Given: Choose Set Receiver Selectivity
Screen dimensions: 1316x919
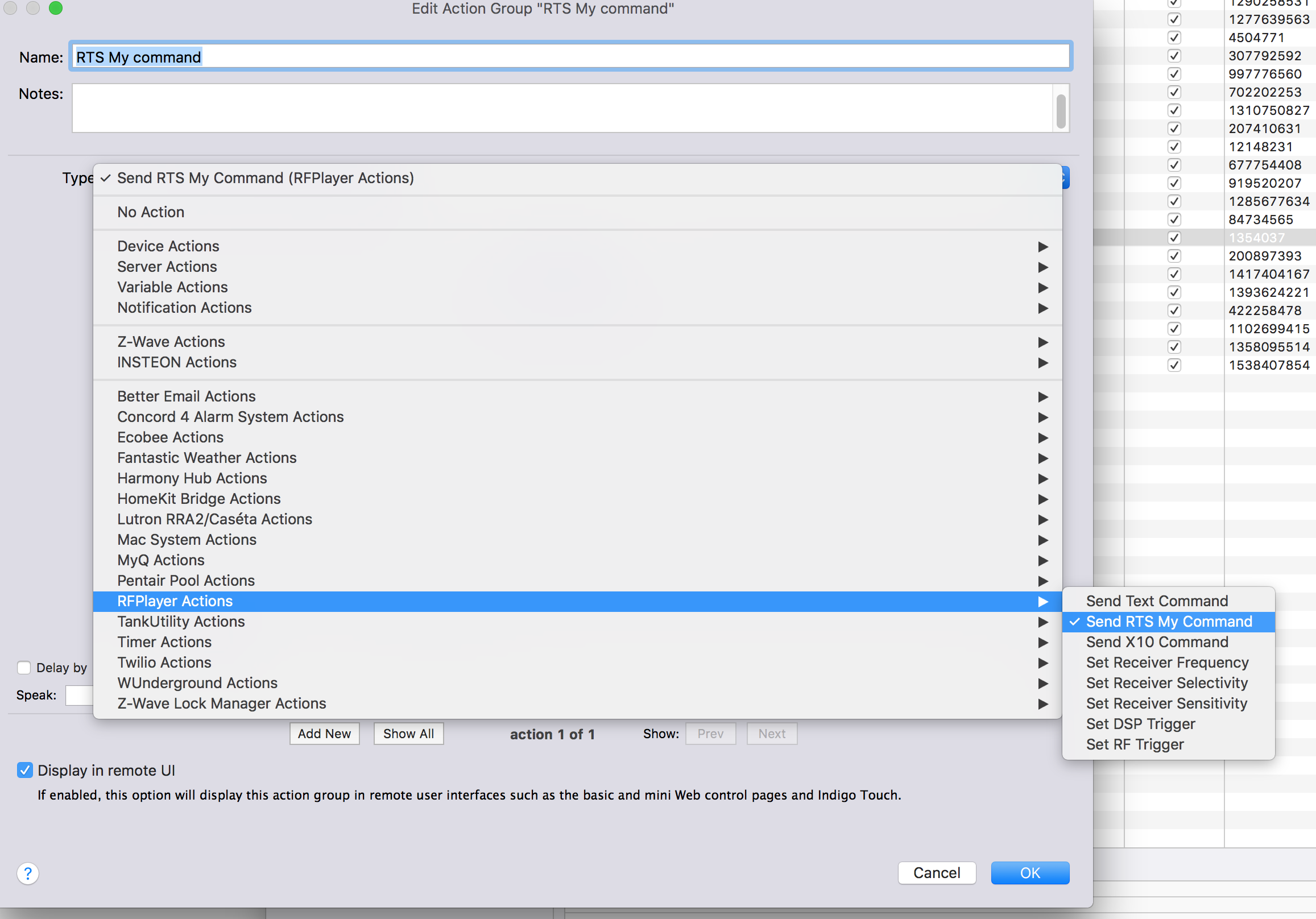Looking at the screenshot, I should pos(1168,683).
